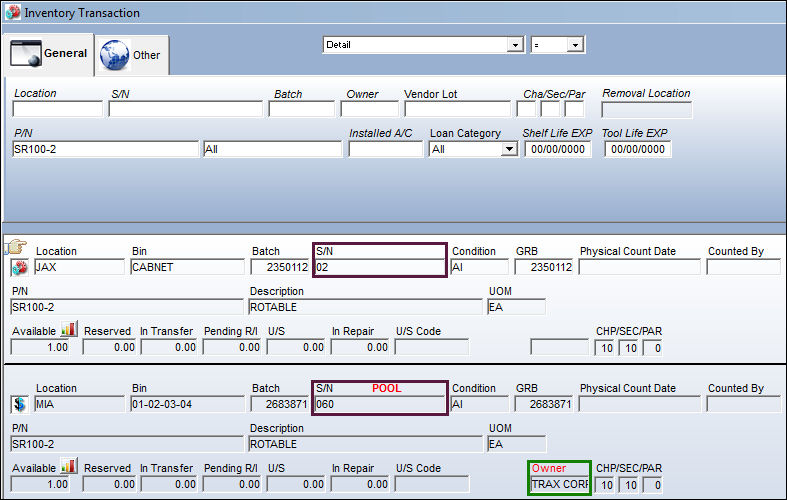The width and height of the screenshot is (787, 500).
Task: Click the pointing hand icon beside JAX record
Action: coord(16,246)
